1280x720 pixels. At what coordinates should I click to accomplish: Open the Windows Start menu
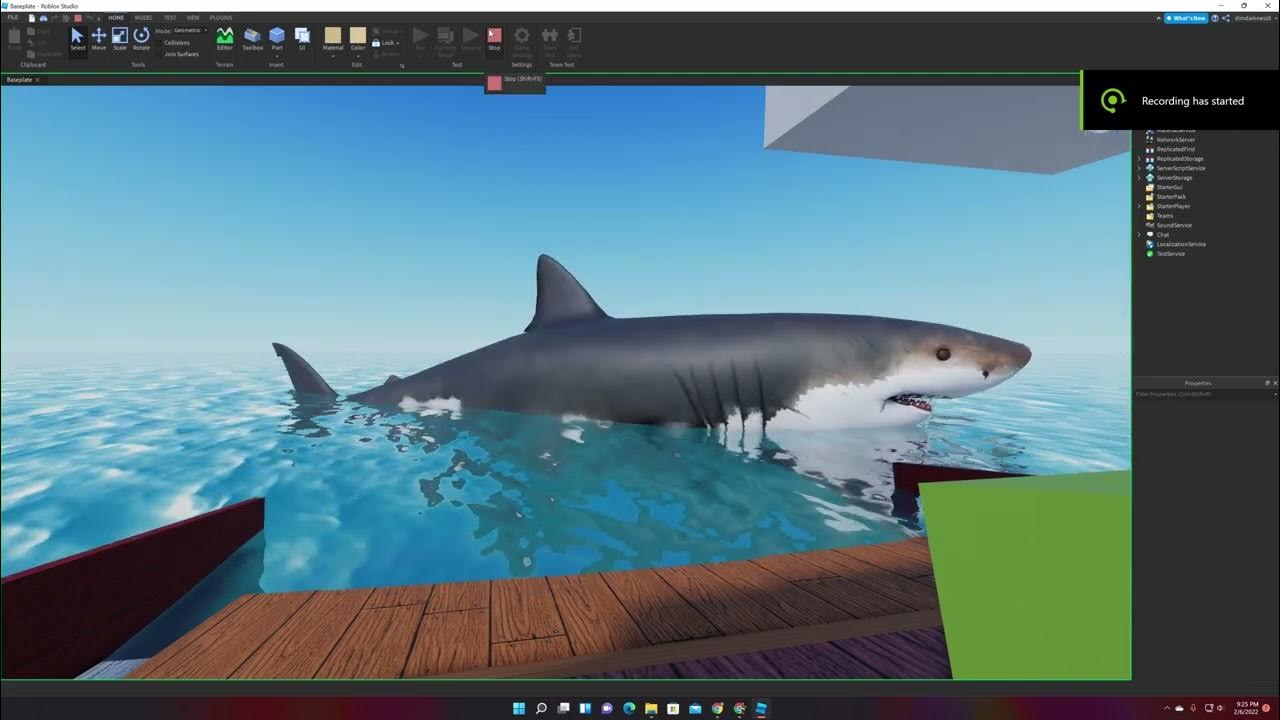click(519, 708)
